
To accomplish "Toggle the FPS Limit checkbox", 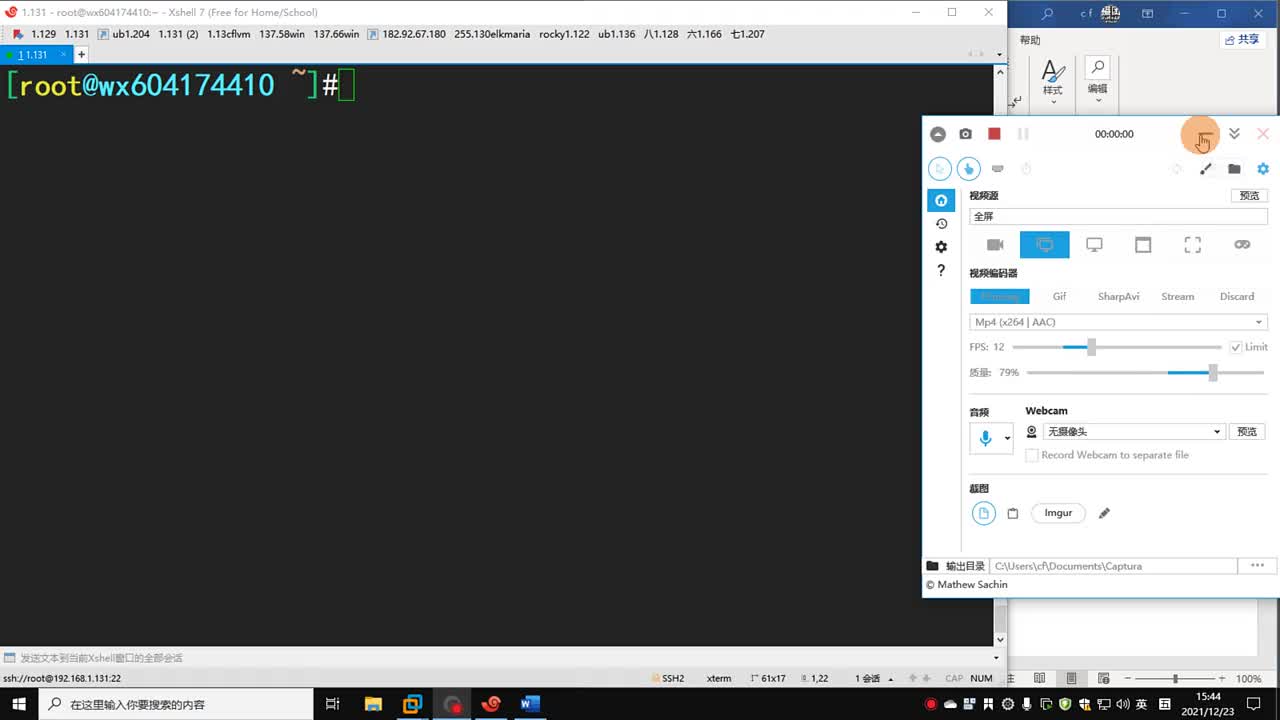I will (1236, 347).
